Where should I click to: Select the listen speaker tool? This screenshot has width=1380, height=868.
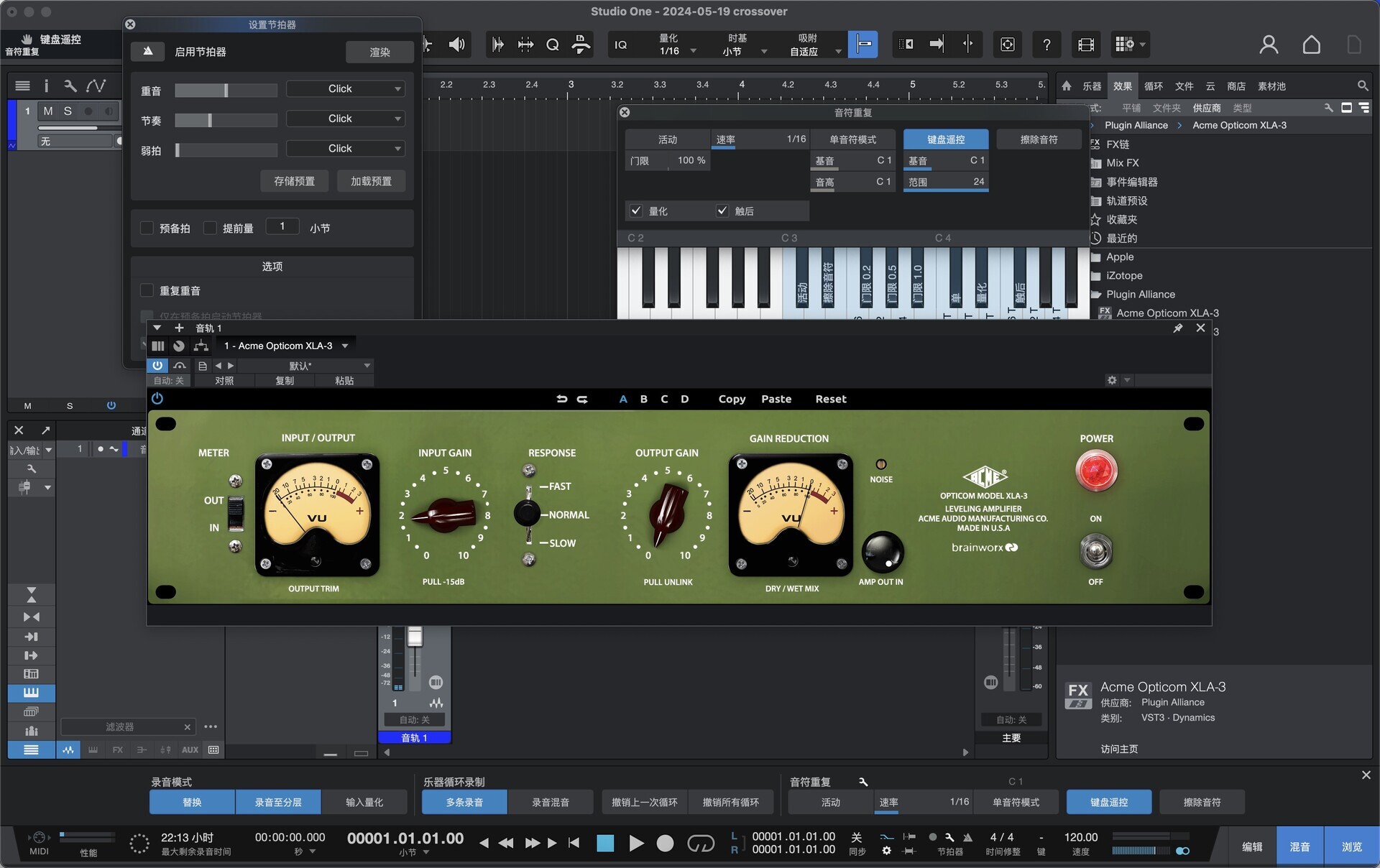pos(456,45)
